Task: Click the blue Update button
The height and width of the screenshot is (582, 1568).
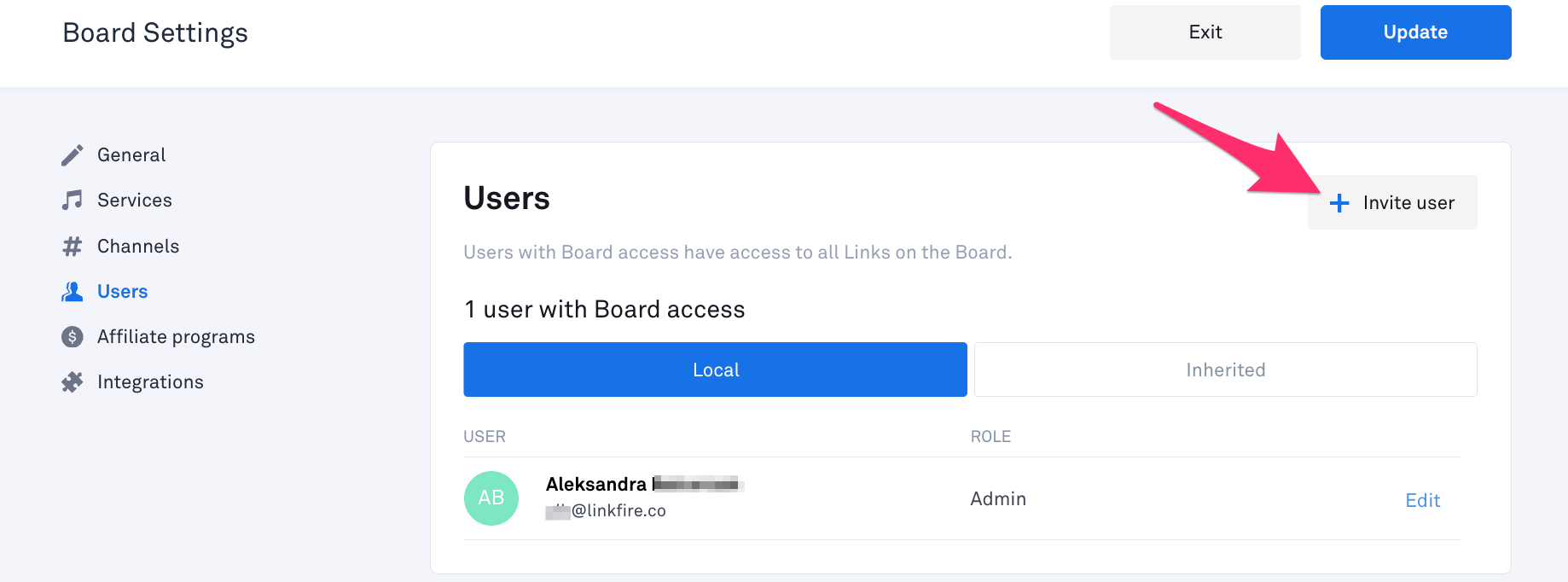Action: [1415, 32]
